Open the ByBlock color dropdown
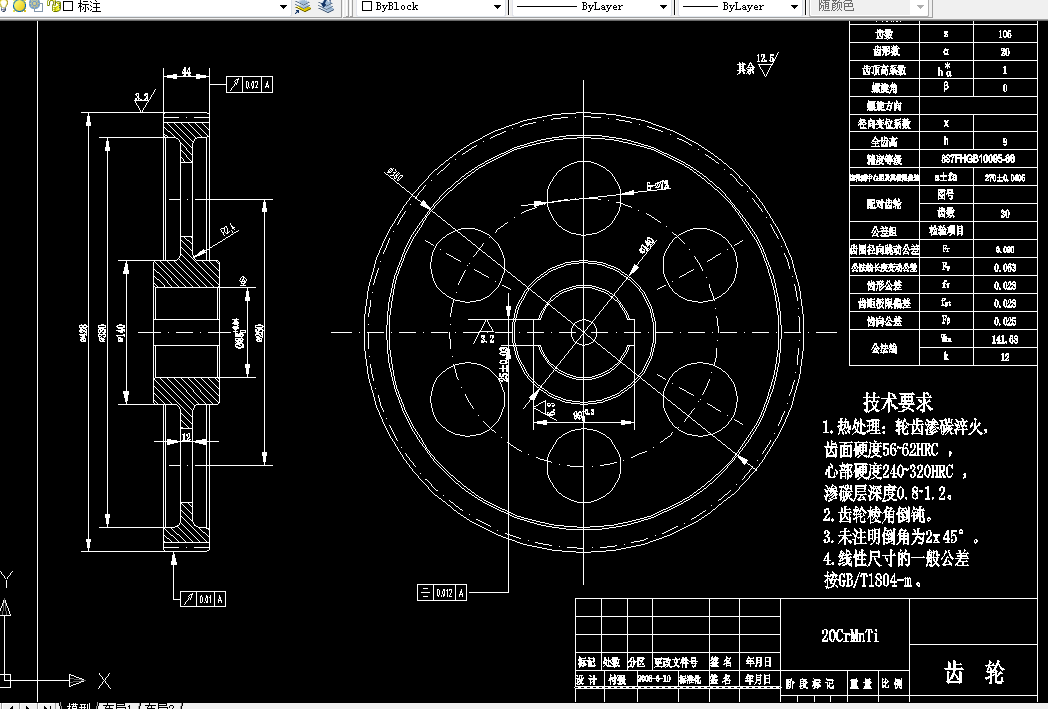Viewport: 1048px width, 709px height. coord(497,7)
